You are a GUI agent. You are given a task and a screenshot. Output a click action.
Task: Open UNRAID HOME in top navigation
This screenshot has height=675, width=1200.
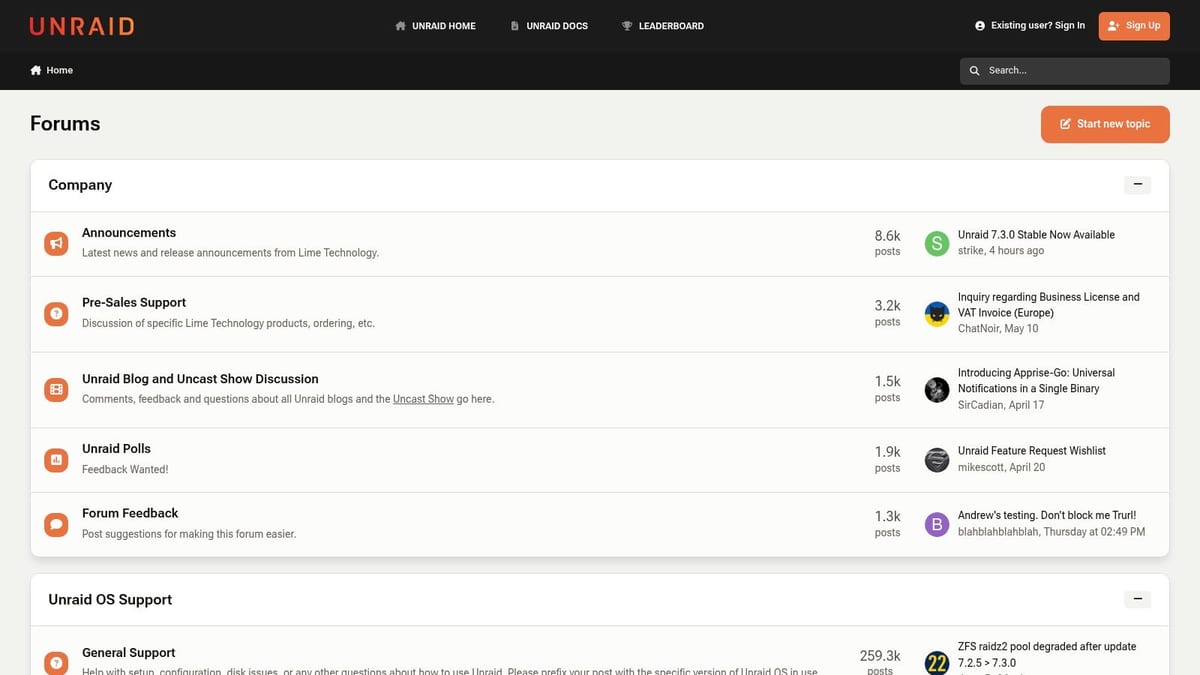click(x=435, y=26)
